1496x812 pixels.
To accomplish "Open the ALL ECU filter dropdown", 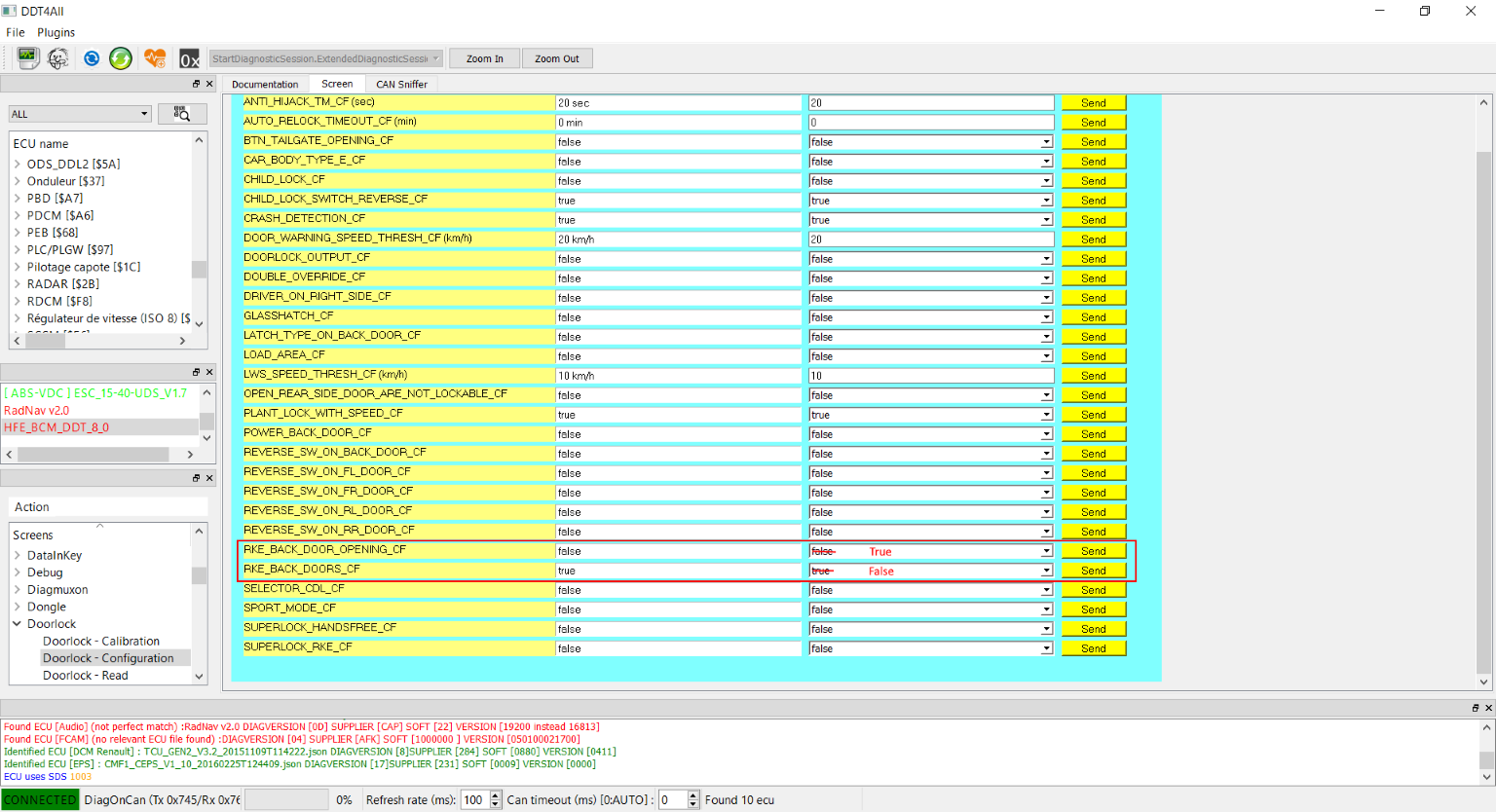I will click(x=80, y=114).
